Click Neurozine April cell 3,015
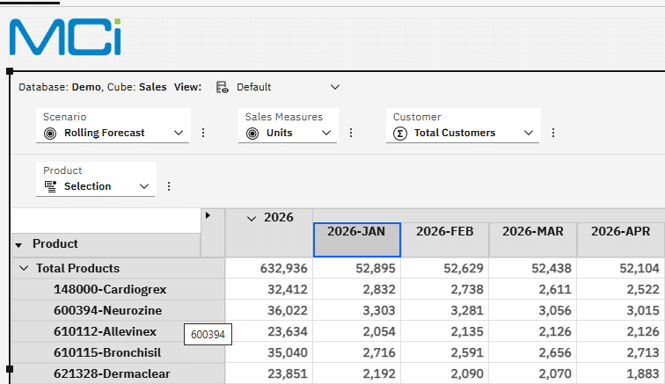This screenshot has height=384, width=665. pyautogui.click(x=621, y=311)
